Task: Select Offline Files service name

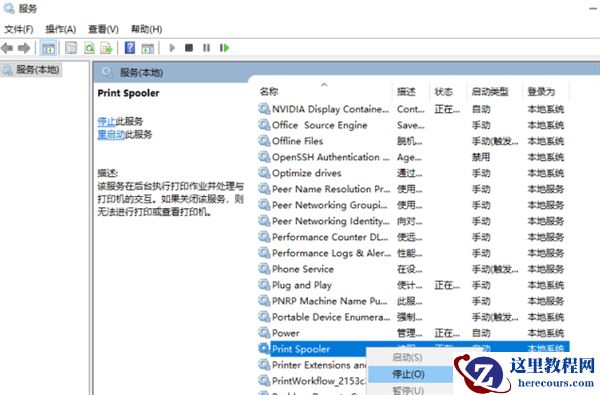Action: 297,141
